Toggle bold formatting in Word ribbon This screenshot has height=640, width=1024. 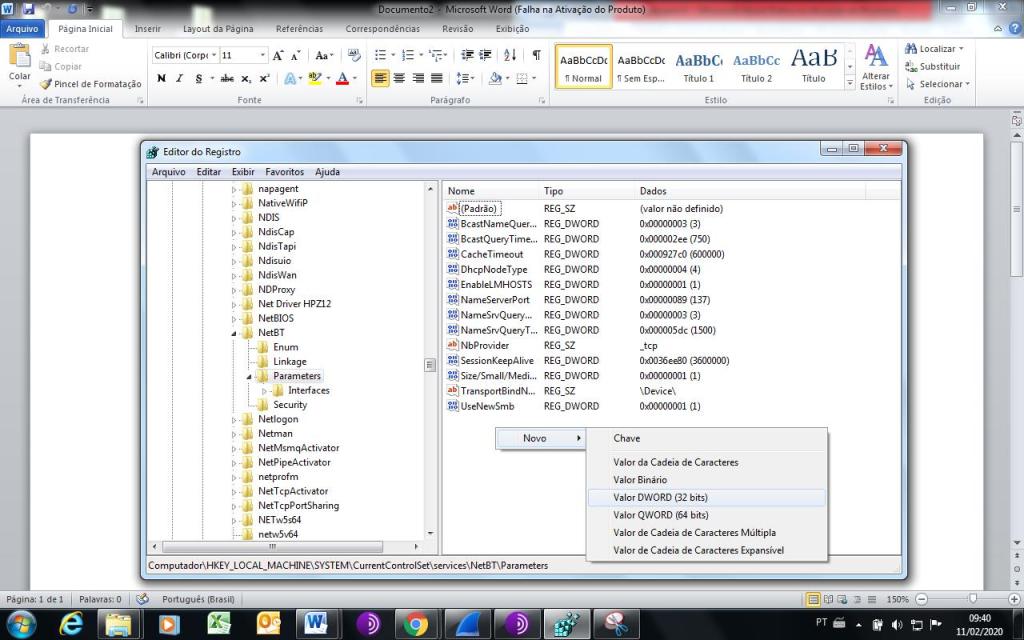tap(161, 78)
